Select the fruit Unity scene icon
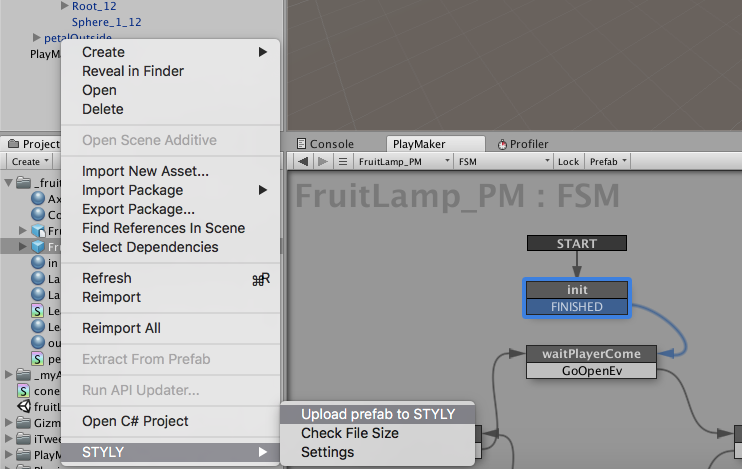Image resolution: width=742 pixels, height=469 pixels. pyautogui.click(x=24, y=407)
